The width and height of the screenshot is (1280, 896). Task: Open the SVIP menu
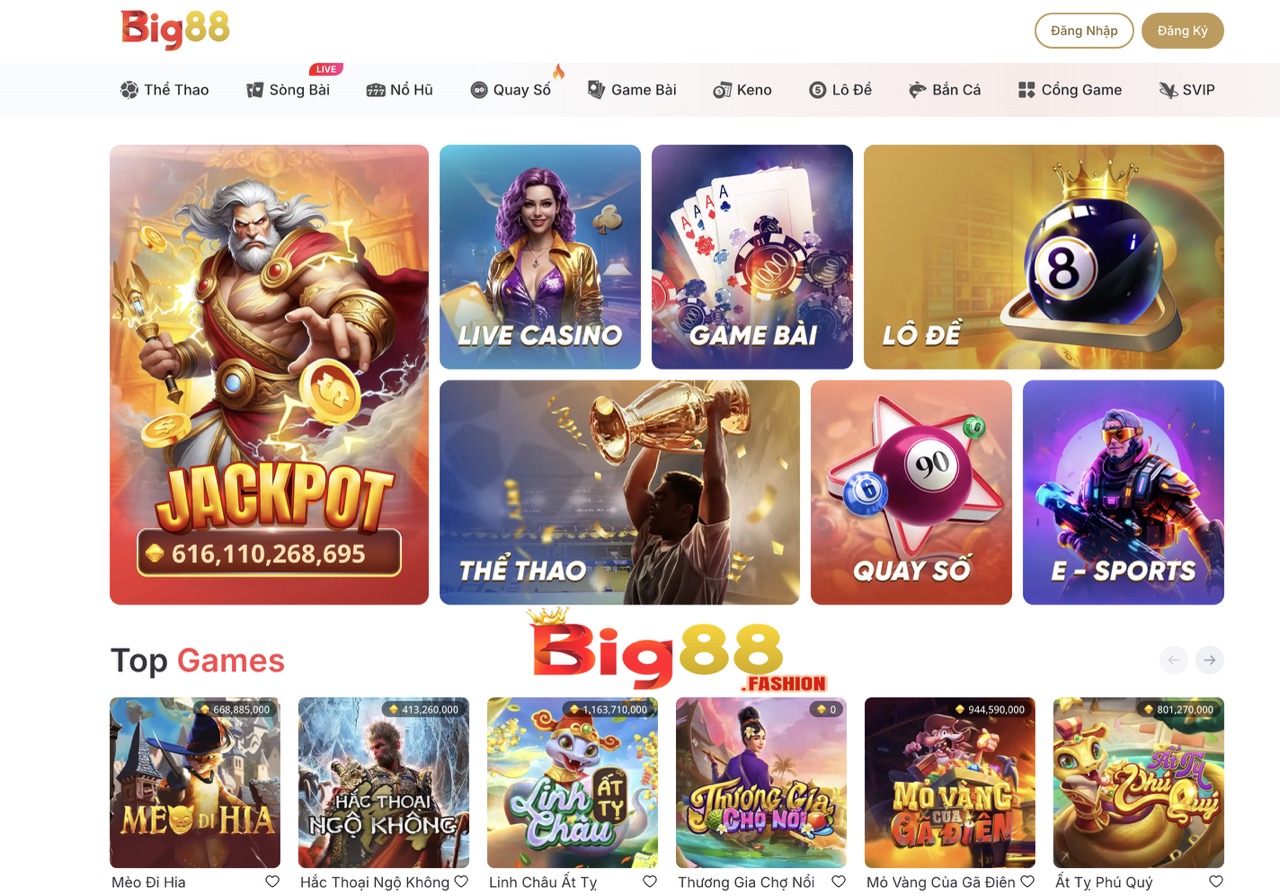coord(1187,90)
